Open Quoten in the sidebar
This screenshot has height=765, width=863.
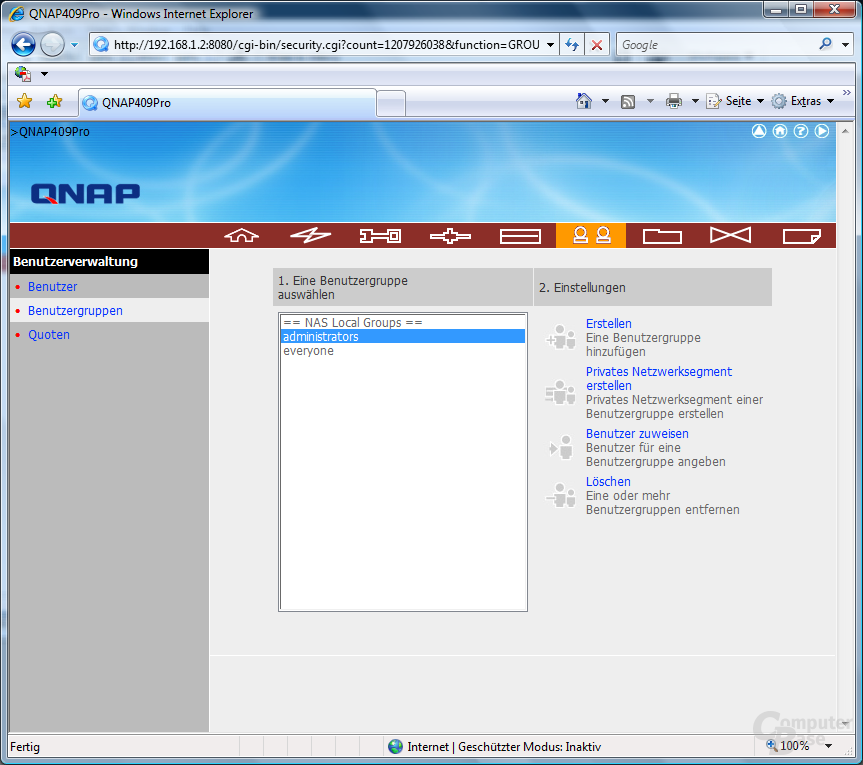(49, 335)
